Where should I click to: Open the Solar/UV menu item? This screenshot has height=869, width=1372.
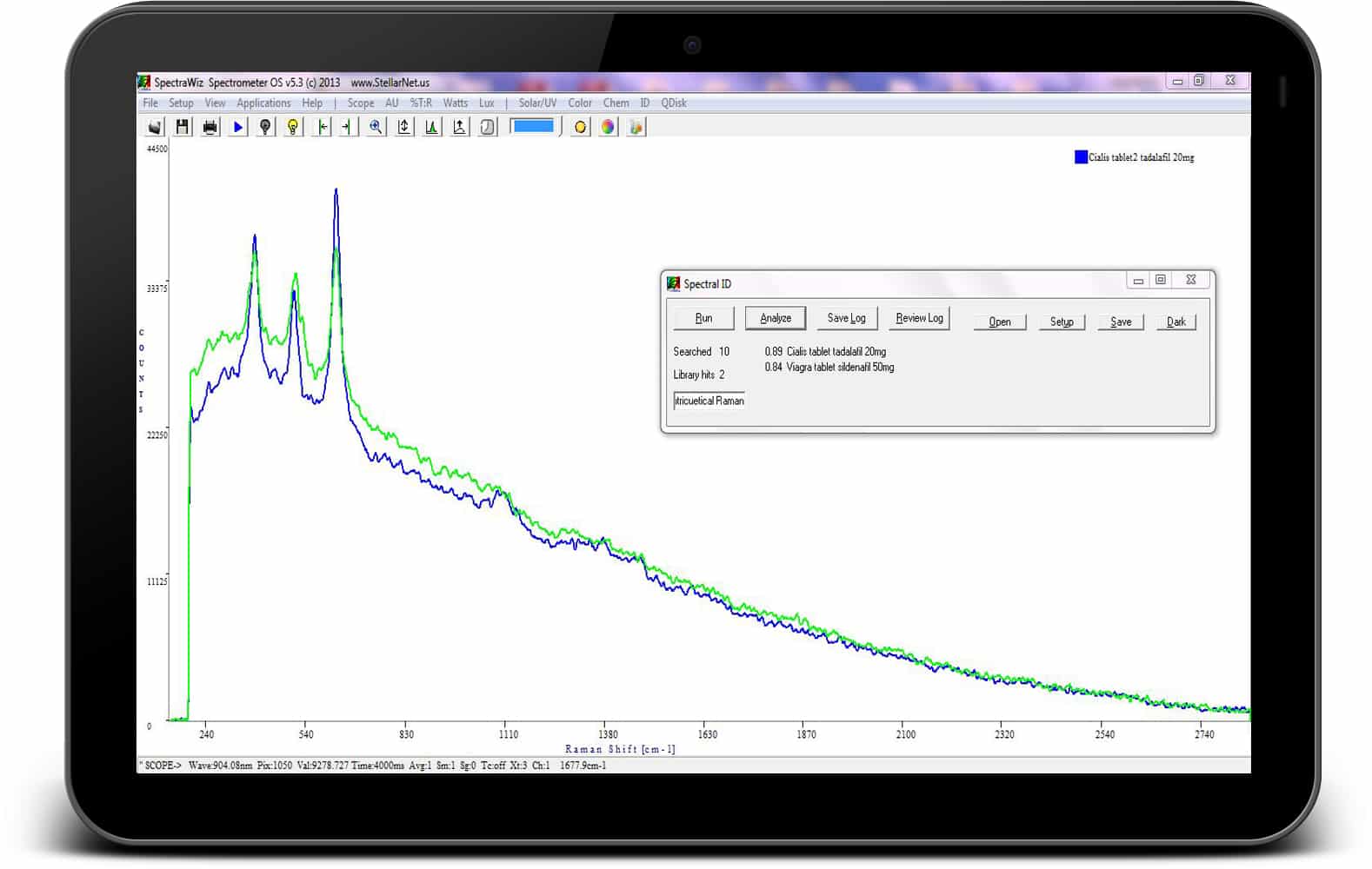537,103
